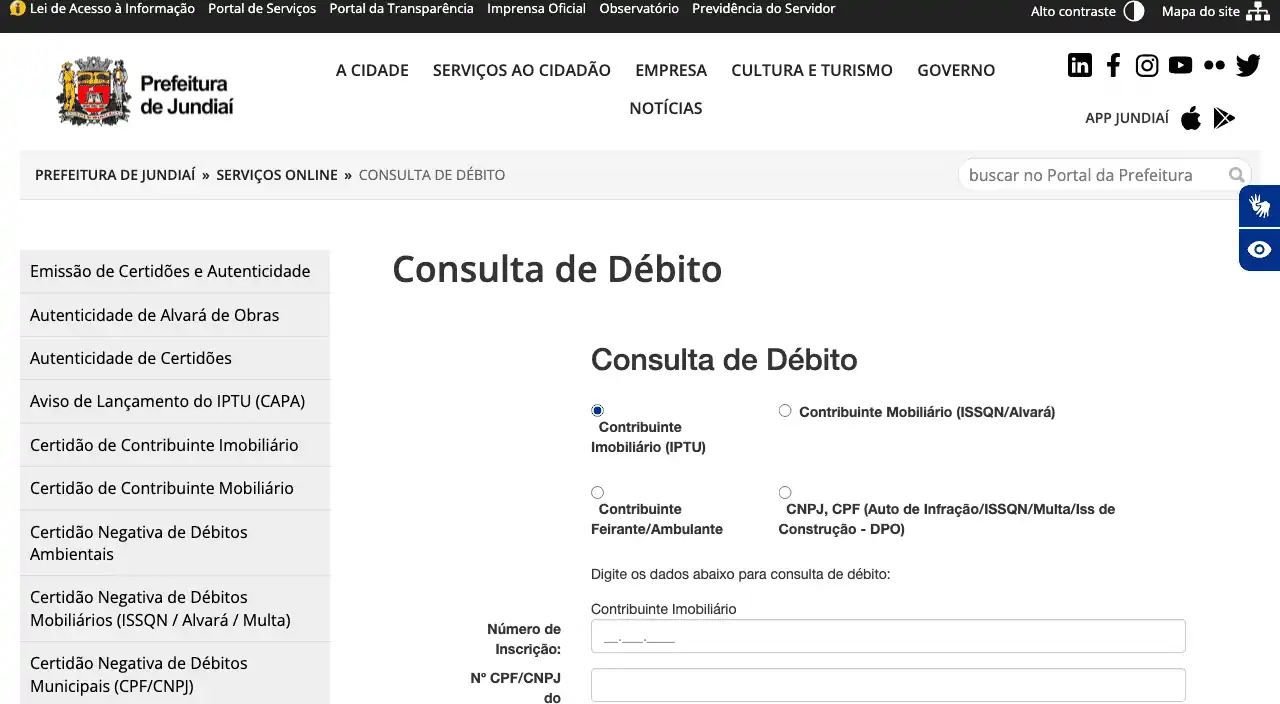Click the Google Play store icon
1280x704 pixels.
(x=1224, y=119)
